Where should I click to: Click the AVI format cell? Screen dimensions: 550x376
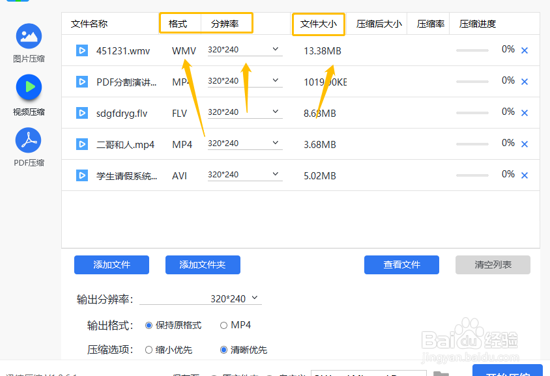(179, 176)
